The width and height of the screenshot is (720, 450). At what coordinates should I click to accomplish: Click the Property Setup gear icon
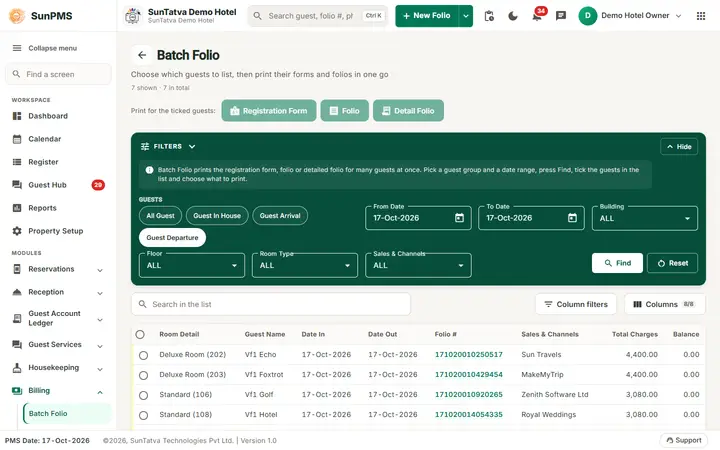(17, 231)
